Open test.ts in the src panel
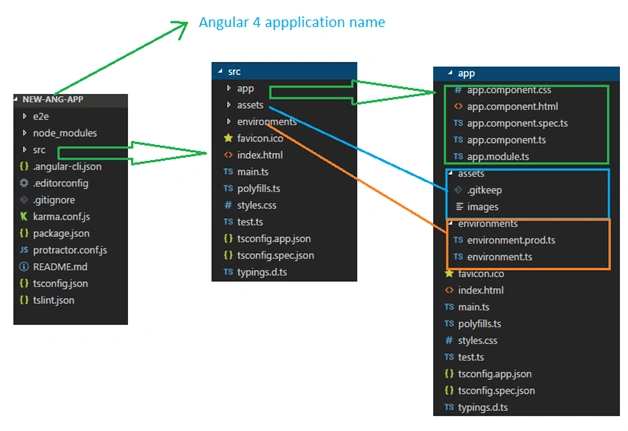 pyautogui.click(x=250, y=222)
